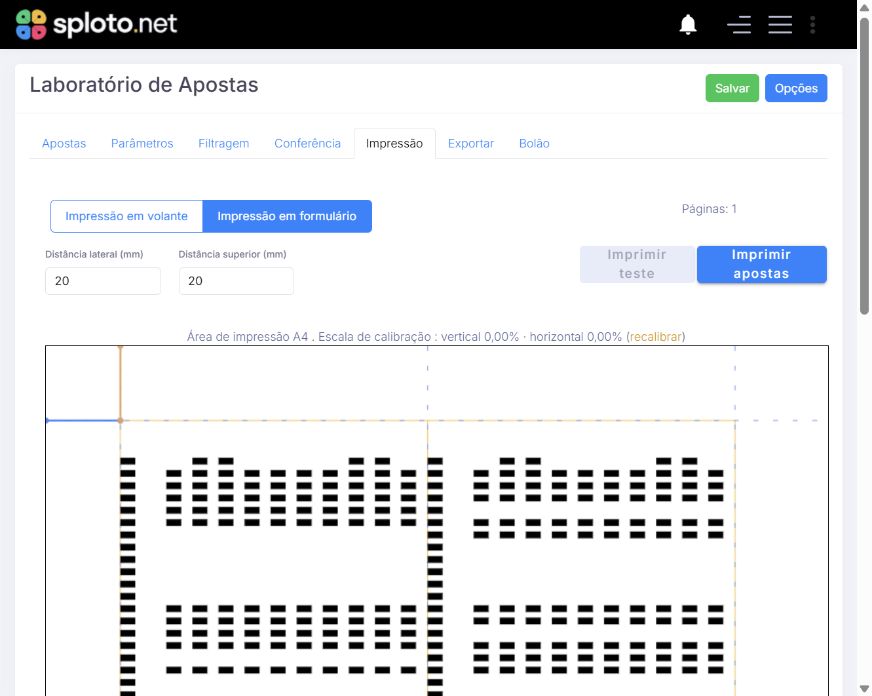This screenshot has width=872, height=696.
Task: Click the recalibrar link
Action: click(x=656, y=337)
